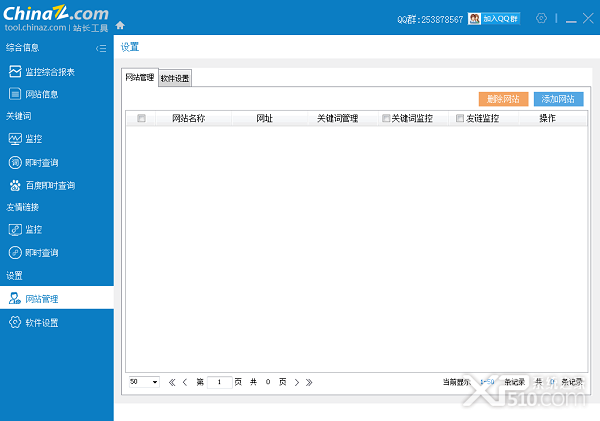This screenshot has height=421, width=600.
Task: Select 网站管理 in the sidebar
Action: [57, 298]
